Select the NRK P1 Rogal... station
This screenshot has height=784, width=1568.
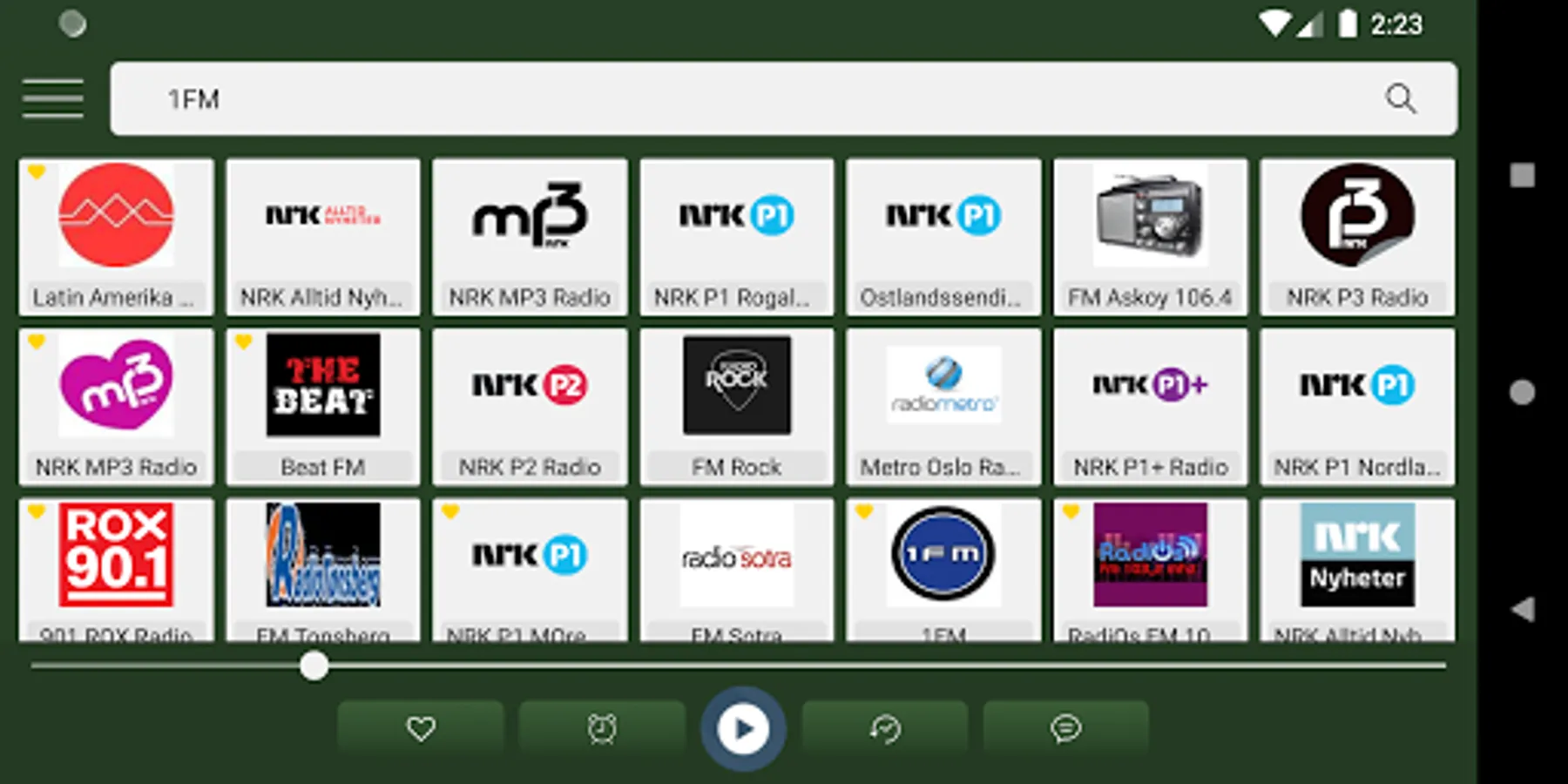[x=737, y=237]
